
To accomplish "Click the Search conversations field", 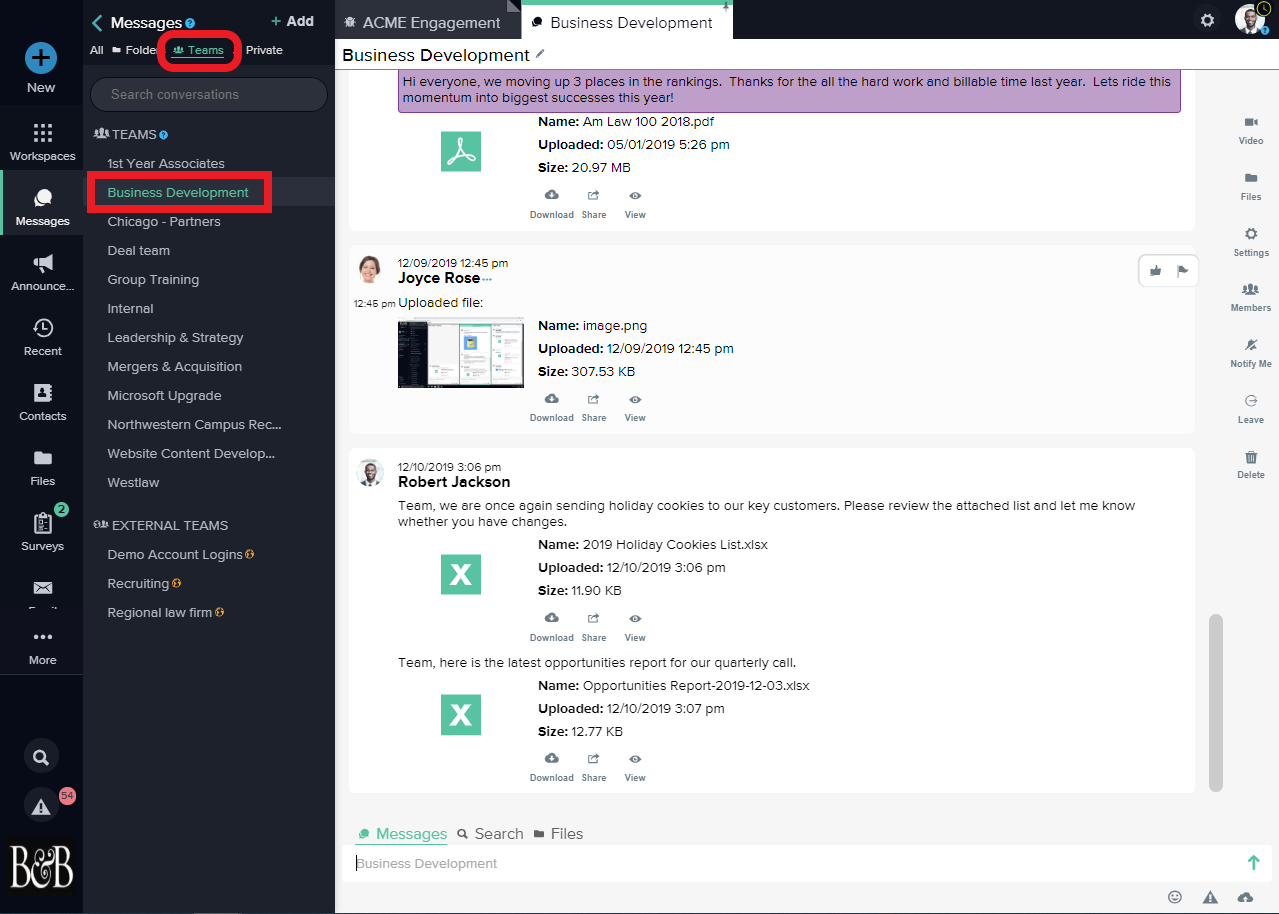I will click(x=209, y=94).
